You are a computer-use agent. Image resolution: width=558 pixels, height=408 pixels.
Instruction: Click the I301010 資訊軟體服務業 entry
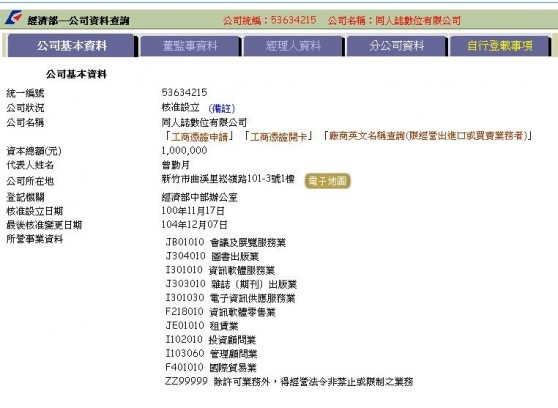pyautogui.click(x=220, y=270)
